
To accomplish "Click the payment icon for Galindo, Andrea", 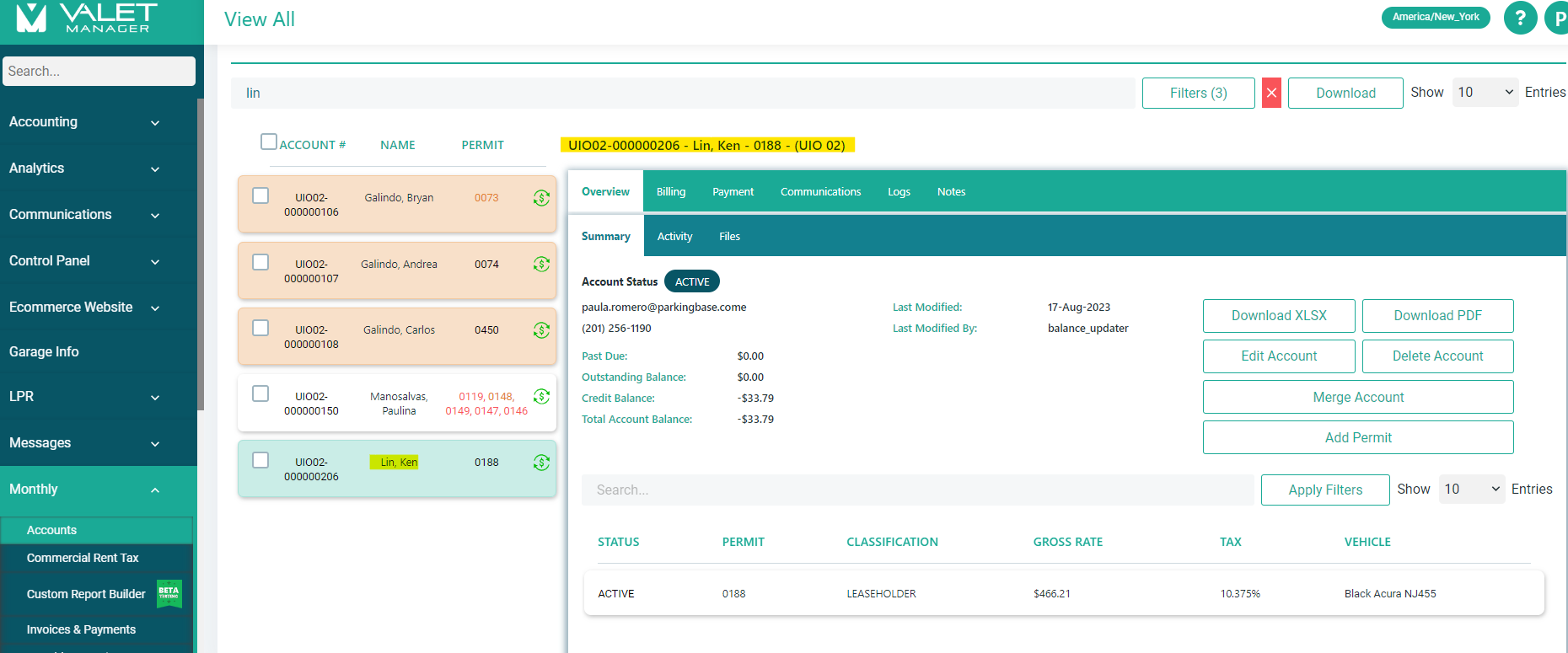I will click(541, 265).
